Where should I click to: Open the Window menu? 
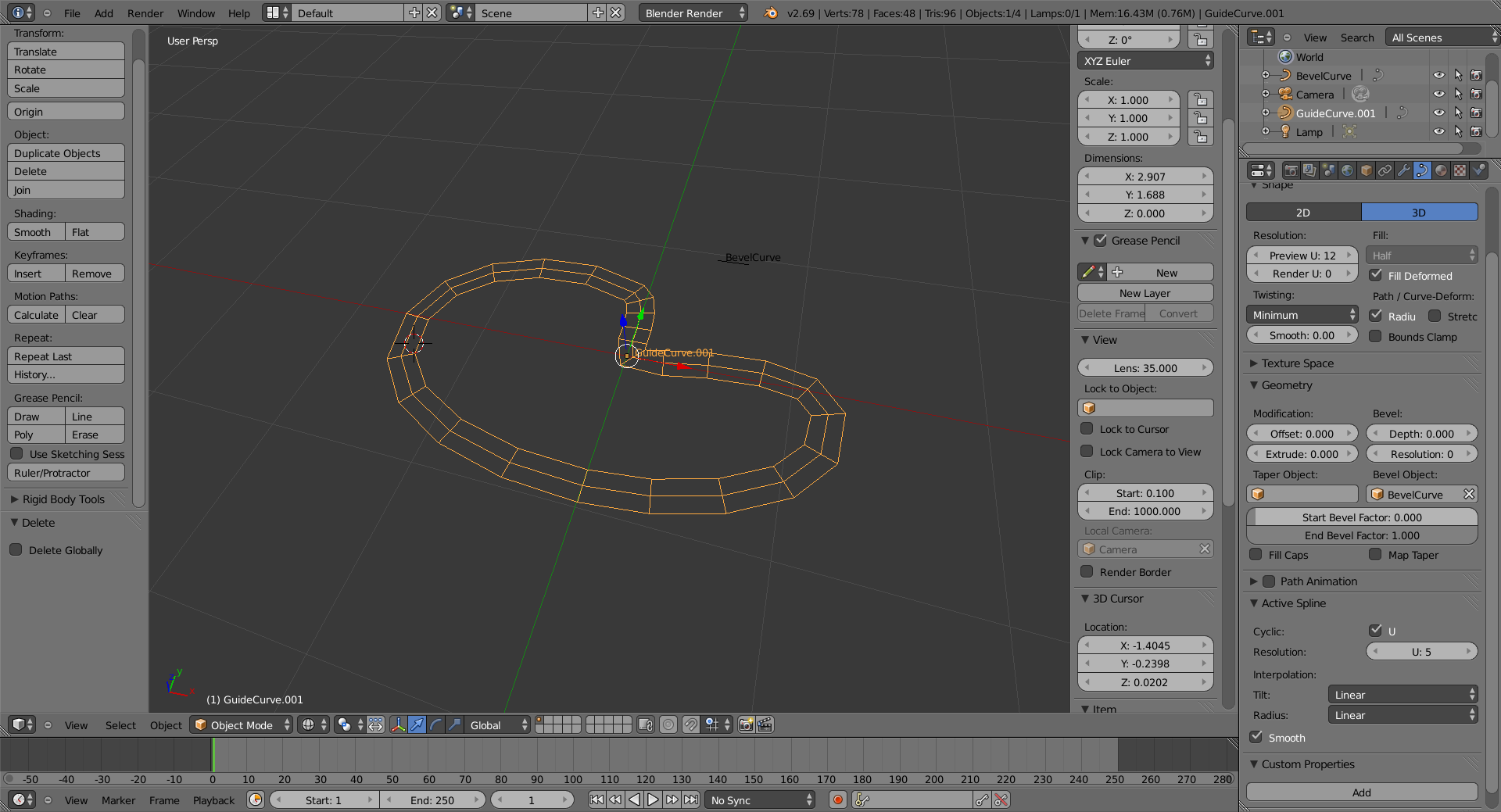(x=196, y=13)
